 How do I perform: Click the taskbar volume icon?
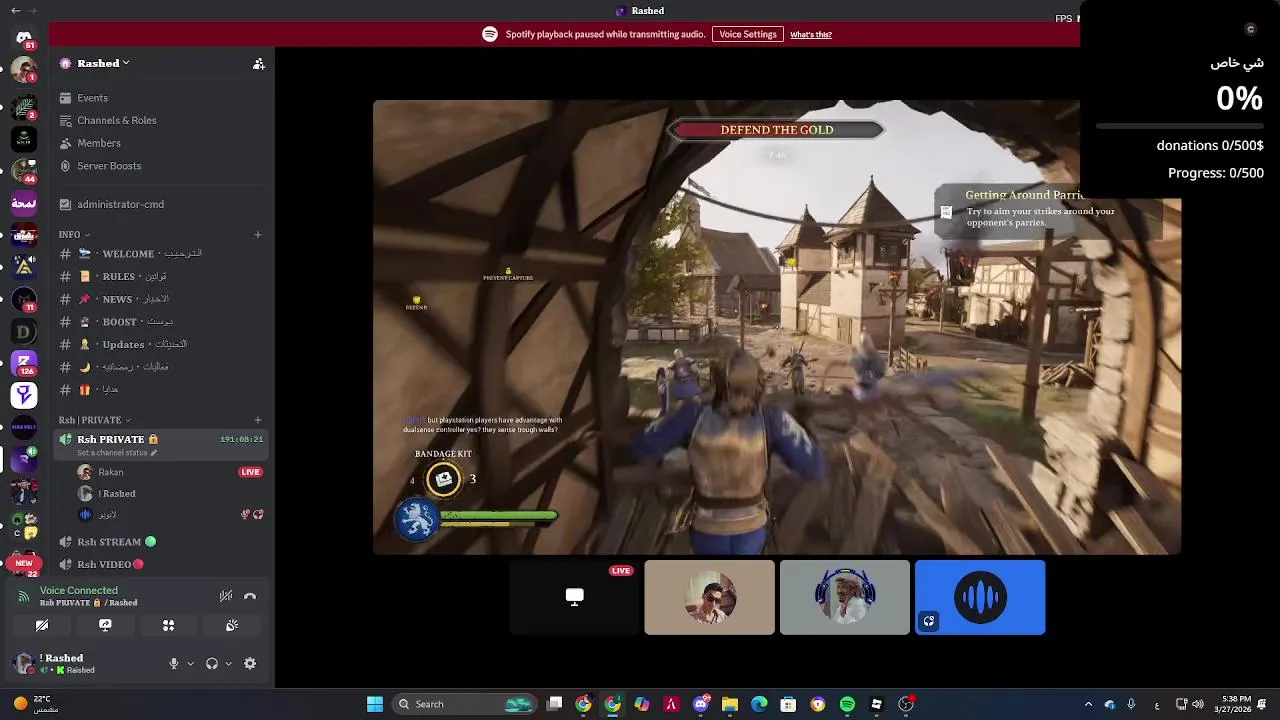click(1198, 704)
